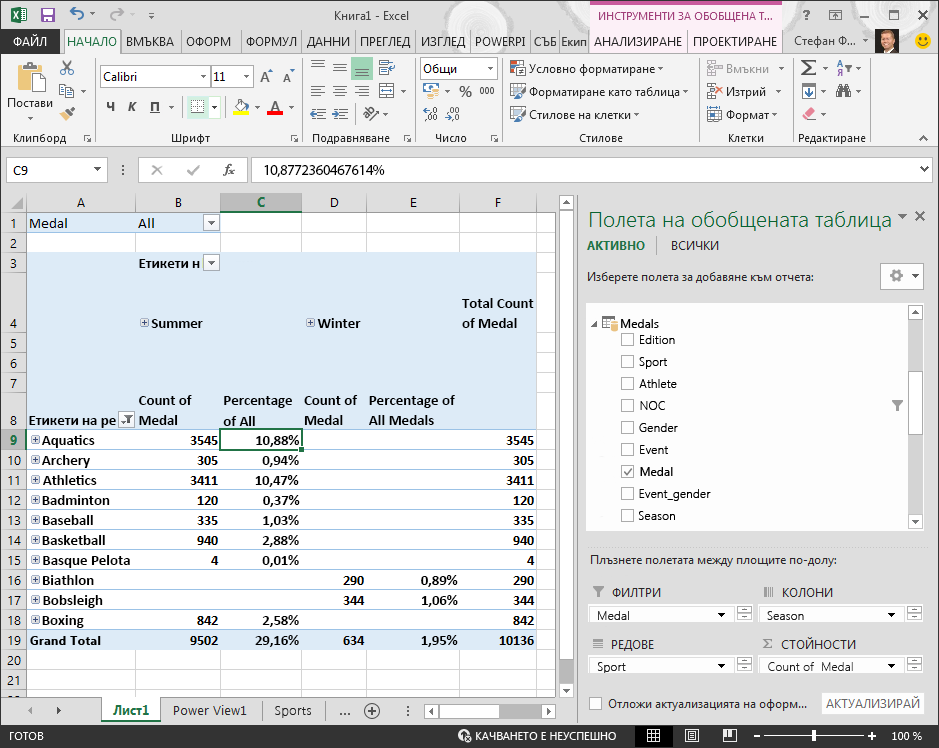Switch to Page Layout view icon

692,735
